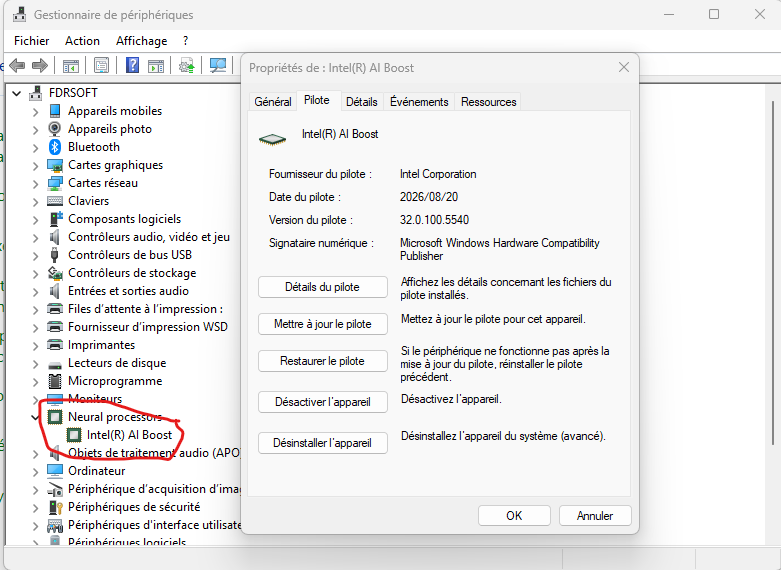The image size is (781, 570).
Task: Click Désinstaller l'appareil button
Action: tap(323, 442)
